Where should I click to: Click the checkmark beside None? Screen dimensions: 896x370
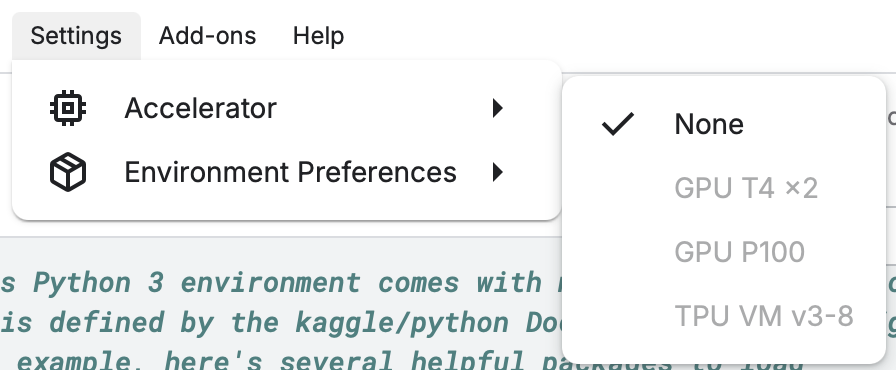[618, 124]
